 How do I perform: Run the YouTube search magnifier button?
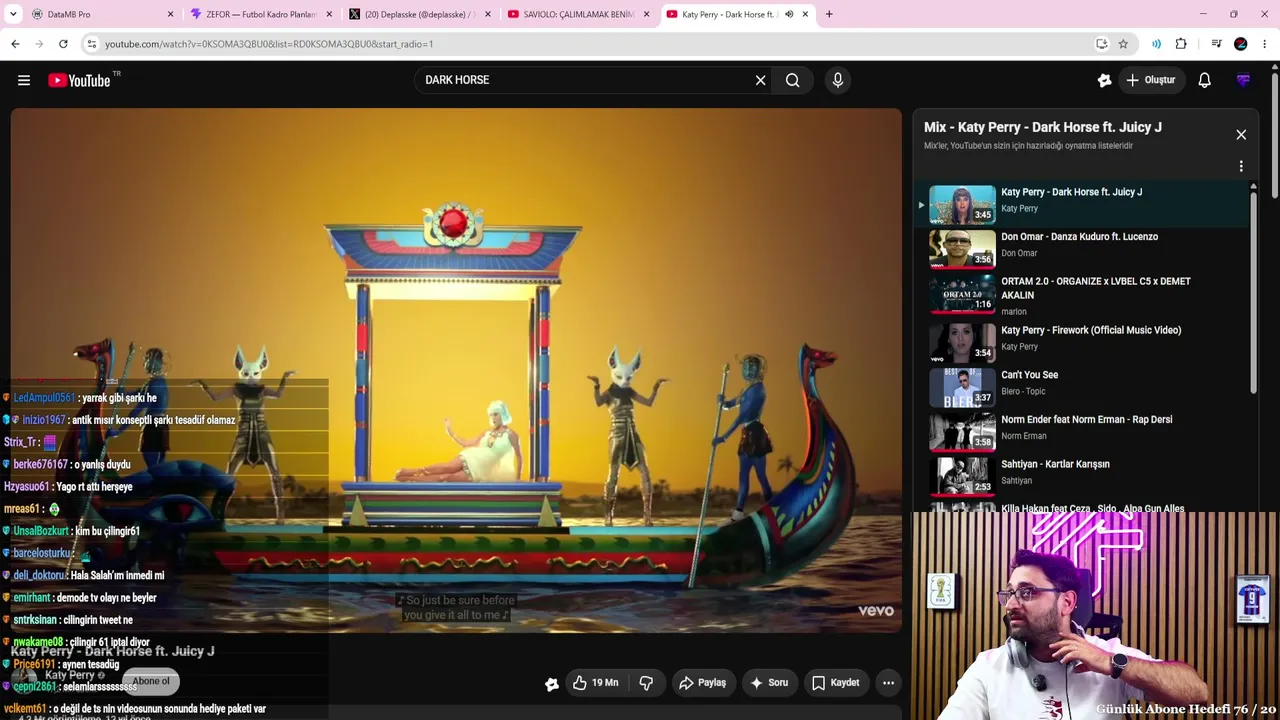point(793,80)
